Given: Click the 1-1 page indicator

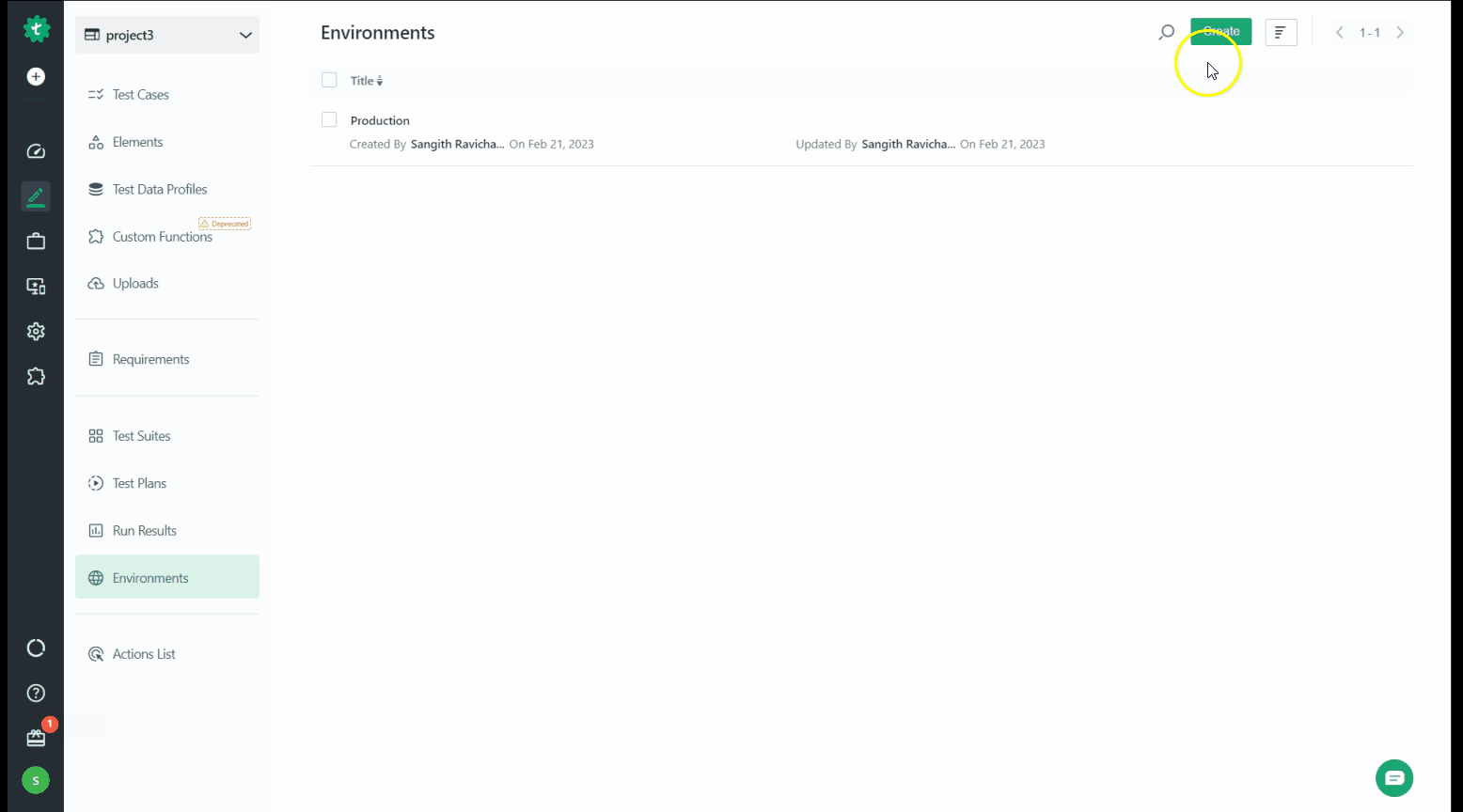Looking at the screenshot, I should (1370, 32).
